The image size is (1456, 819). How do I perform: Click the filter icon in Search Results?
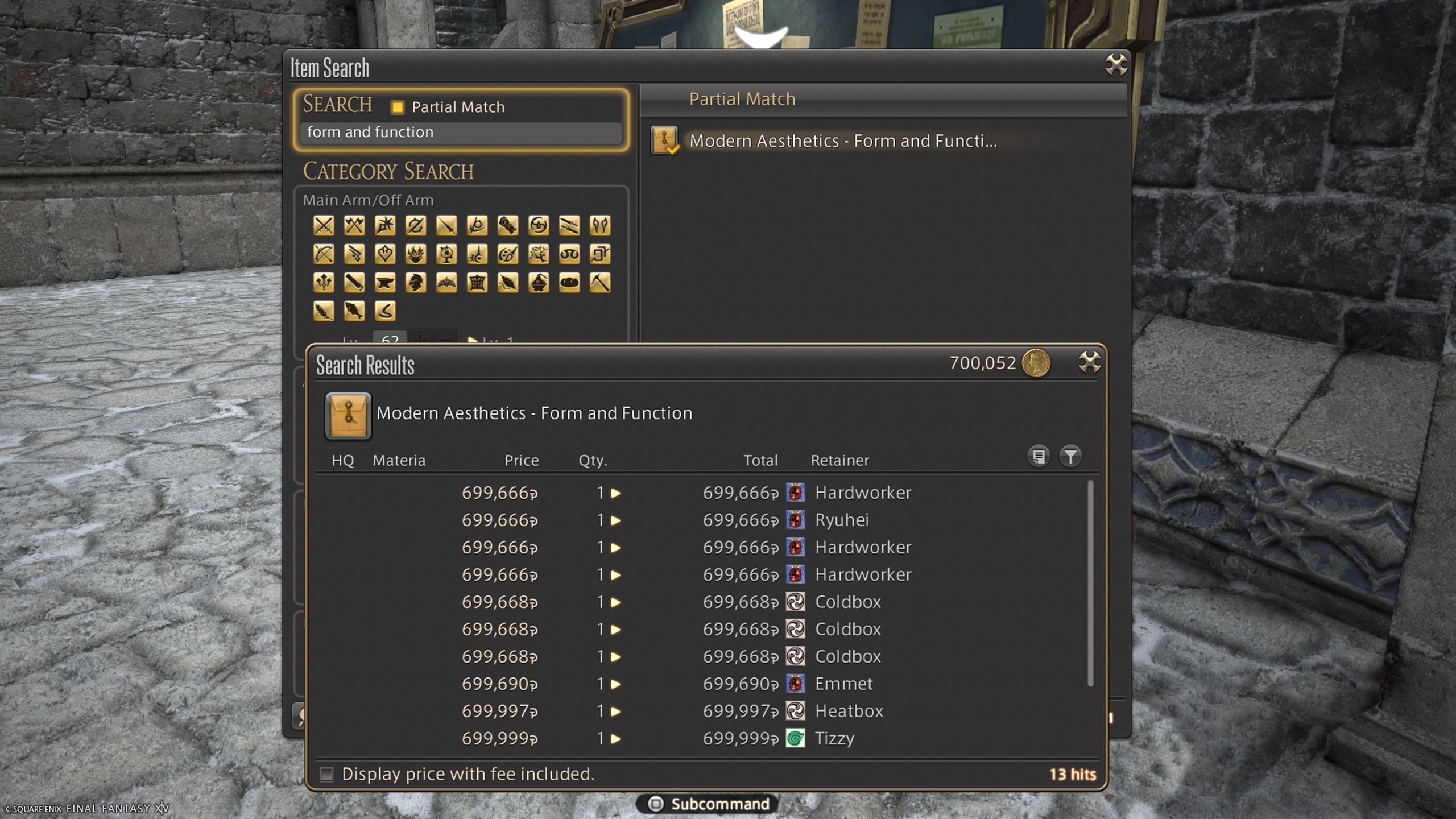tap(1071, 457)
